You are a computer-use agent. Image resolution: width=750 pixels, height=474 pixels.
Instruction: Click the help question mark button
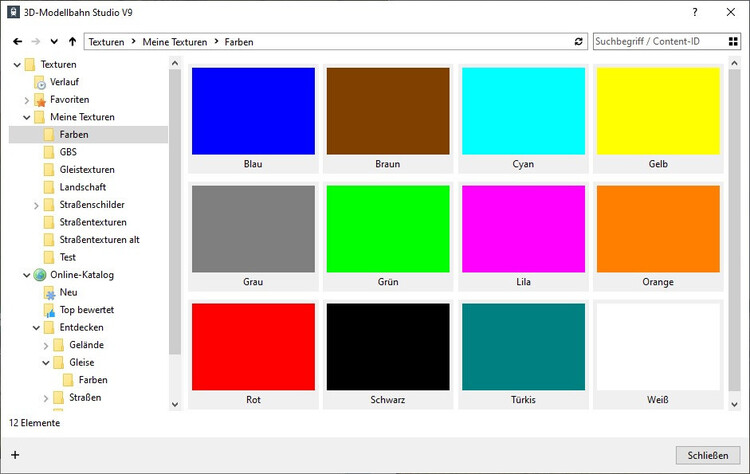tap(695, 12)
